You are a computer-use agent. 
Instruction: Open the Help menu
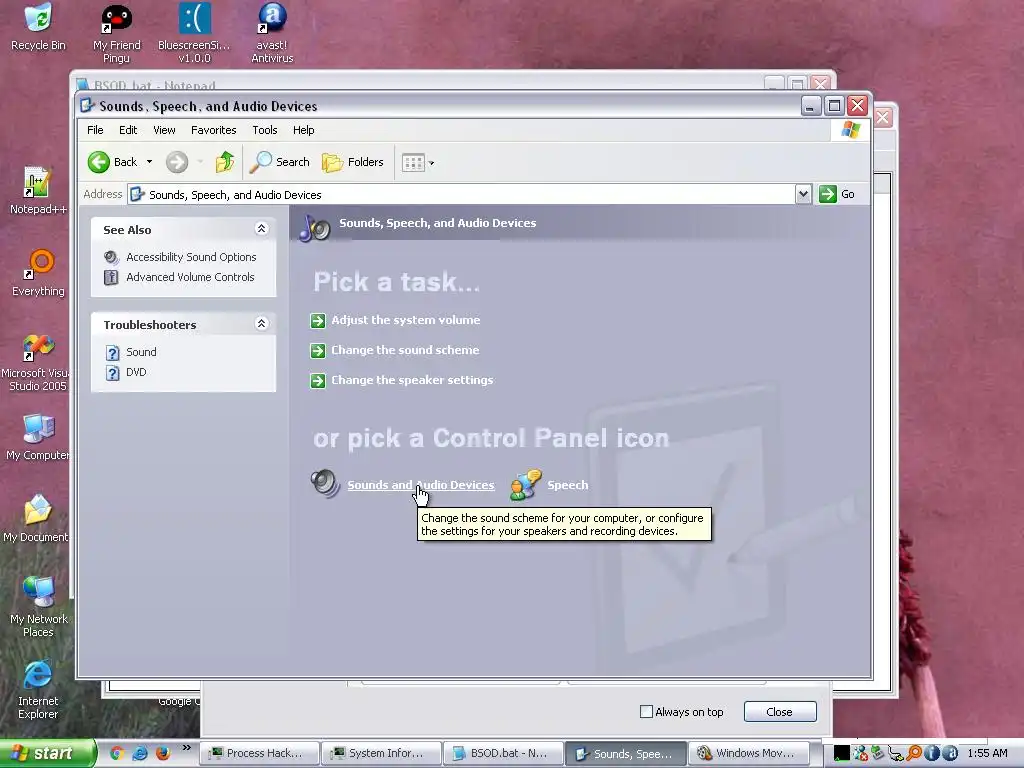coord(304,130)
